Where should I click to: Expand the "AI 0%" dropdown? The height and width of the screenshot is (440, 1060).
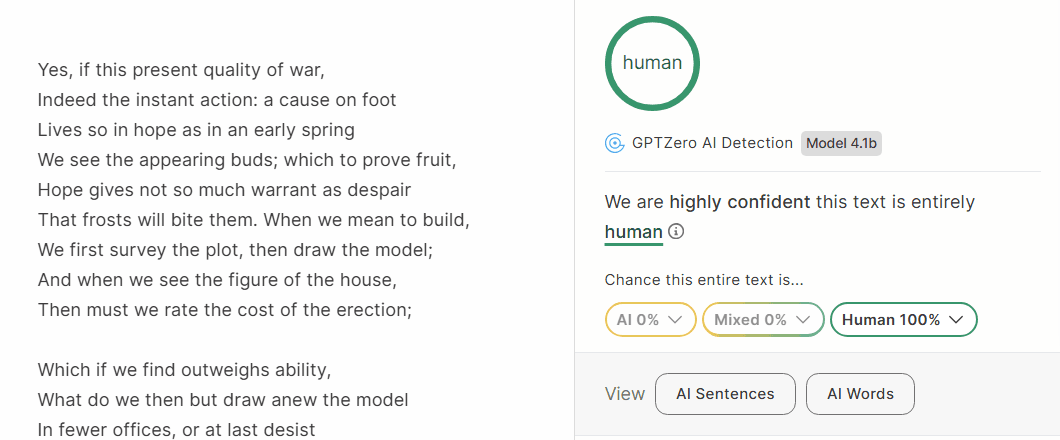tap(650, 320)
